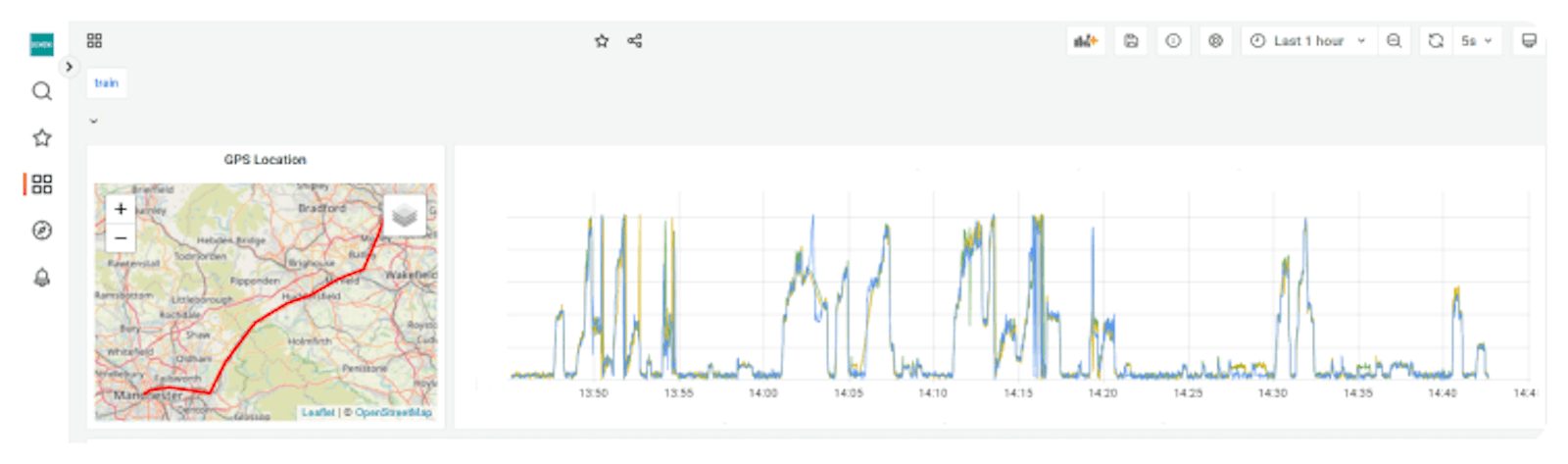This screenshot has width=1568, height=464.
Task: Share the dashboard via share icon
Action: pyautogui.click(x=635, y=40)
